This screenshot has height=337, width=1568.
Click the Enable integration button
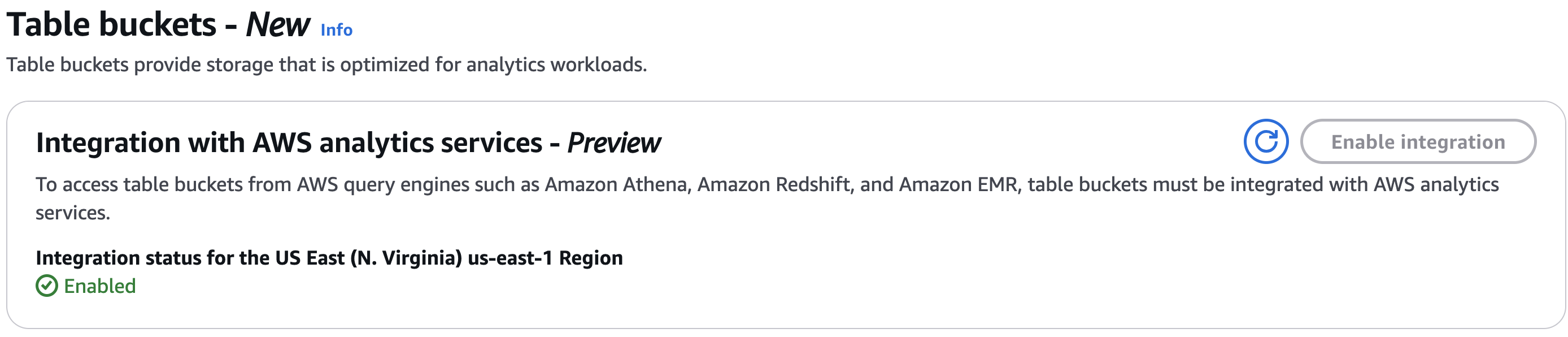(1418, 142)
